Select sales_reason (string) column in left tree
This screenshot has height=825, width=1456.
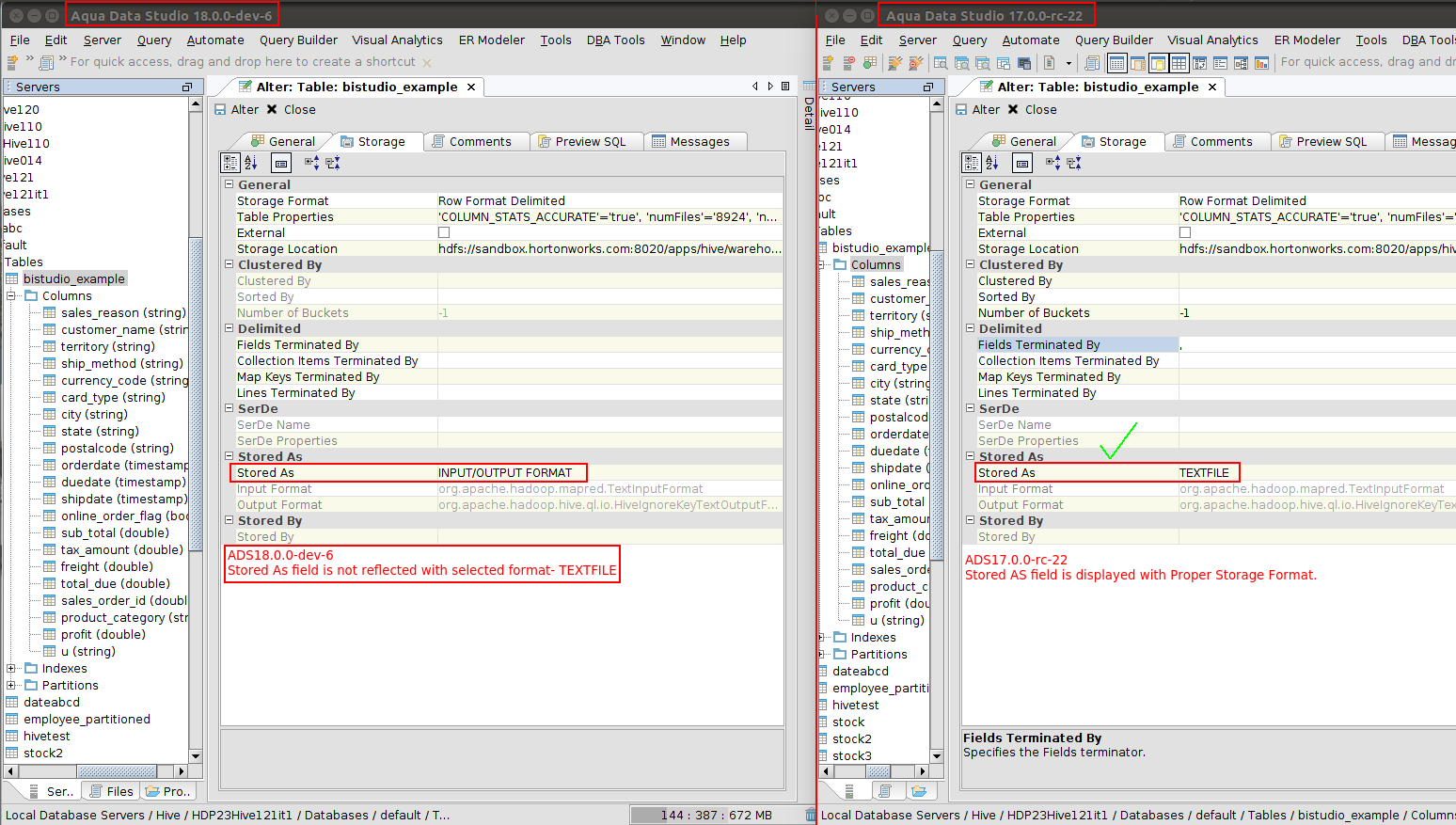tap(123, 313)
